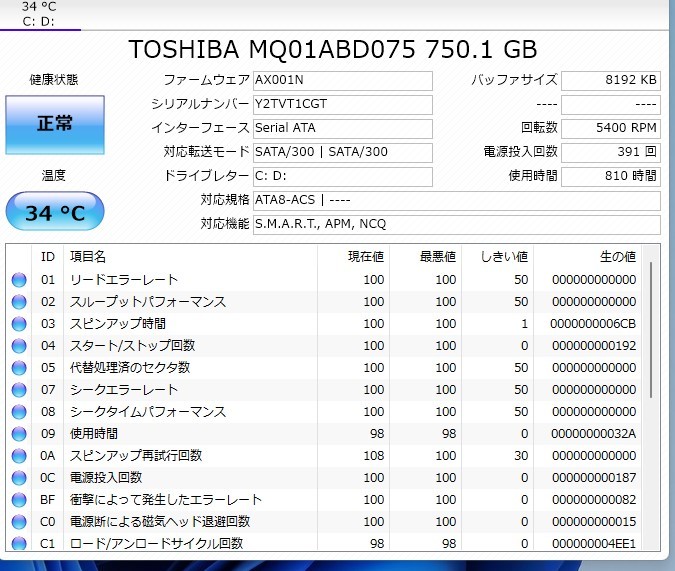
Task: Click the 温度 label
Action: tap(54, 176)
